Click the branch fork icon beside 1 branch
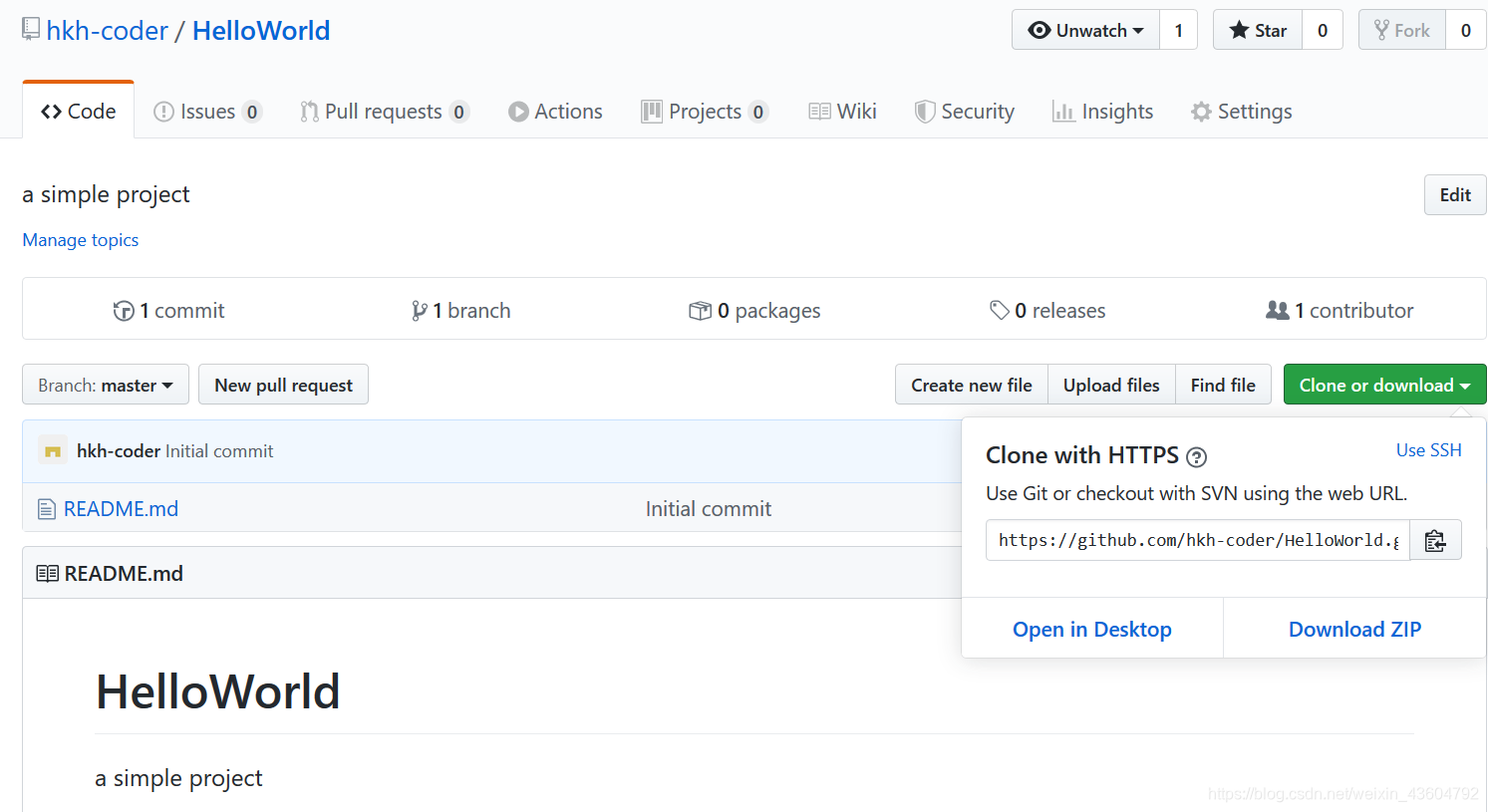This screenshot has width=1488, height=812. click(x=420, y=311)
